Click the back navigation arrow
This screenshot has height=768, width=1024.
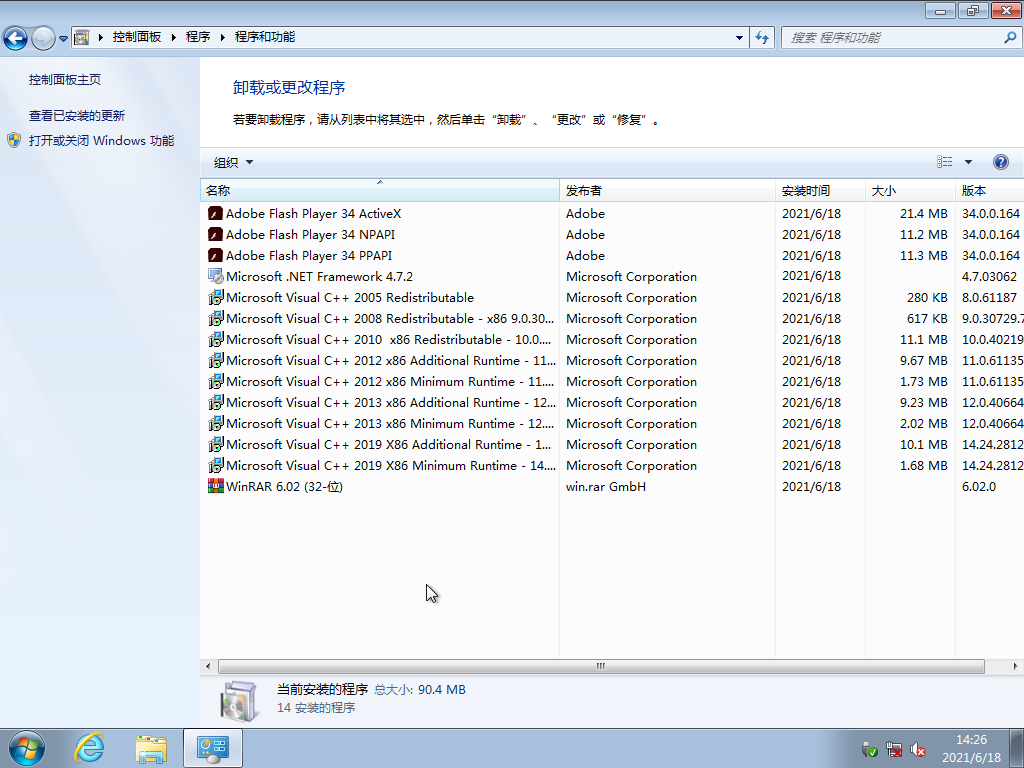click(x=17, y=36)
